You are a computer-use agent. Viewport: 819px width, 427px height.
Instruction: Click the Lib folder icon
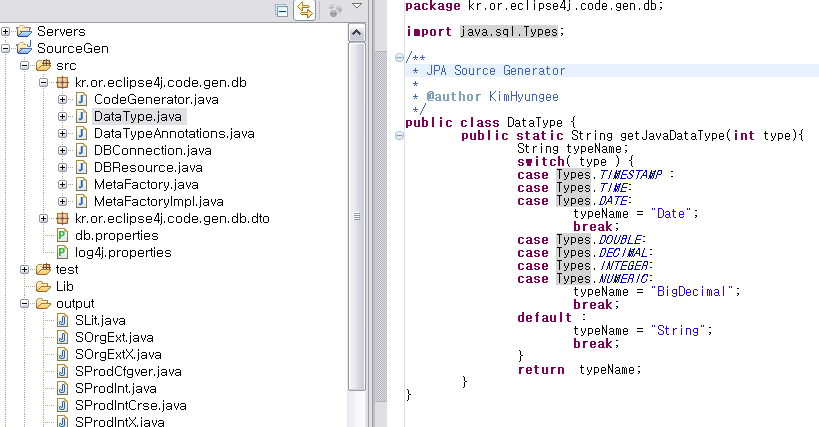[43, 287]
